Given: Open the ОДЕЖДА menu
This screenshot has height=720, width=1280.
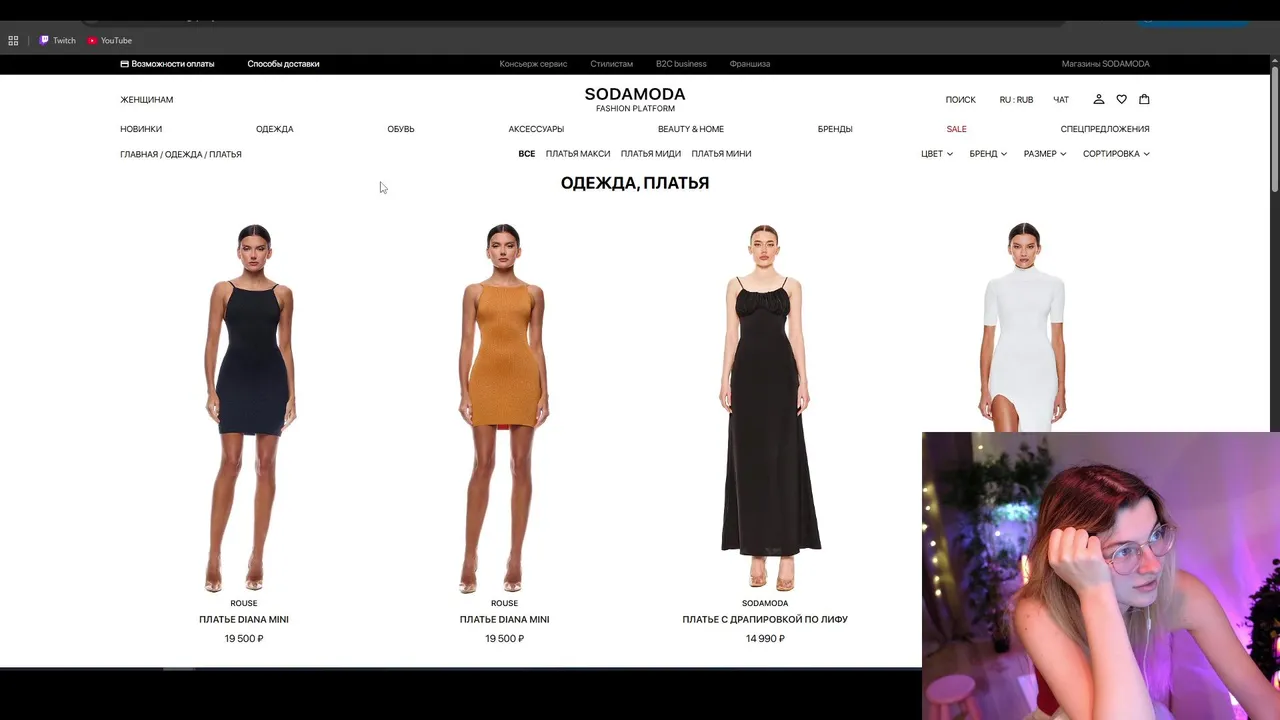Looking at the screenshot, I should (x=274, y=129).
